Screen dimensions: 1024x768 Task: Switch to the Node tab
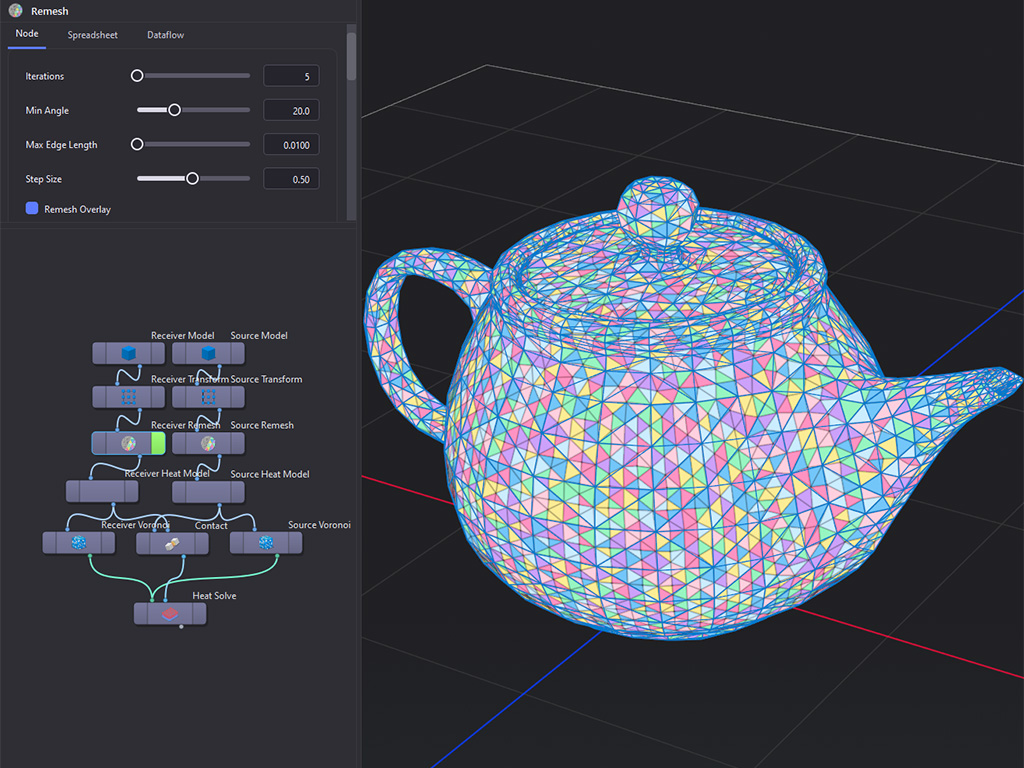tap(27, 34)
